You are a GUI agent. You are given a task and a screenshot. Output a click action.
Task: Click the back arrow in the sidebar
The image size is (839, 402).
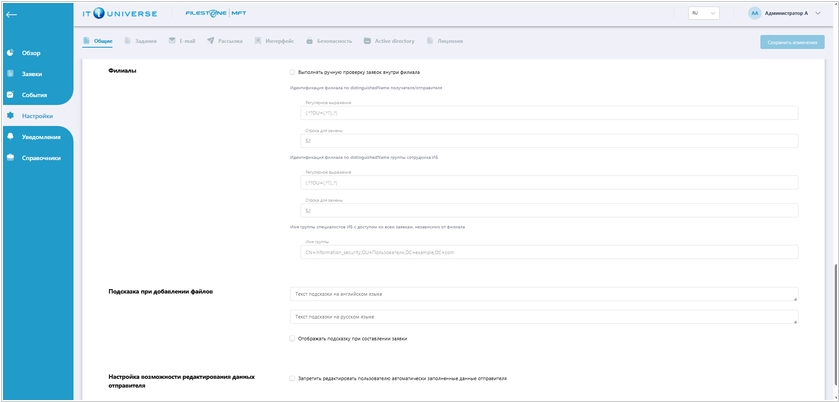click(11, 14)
